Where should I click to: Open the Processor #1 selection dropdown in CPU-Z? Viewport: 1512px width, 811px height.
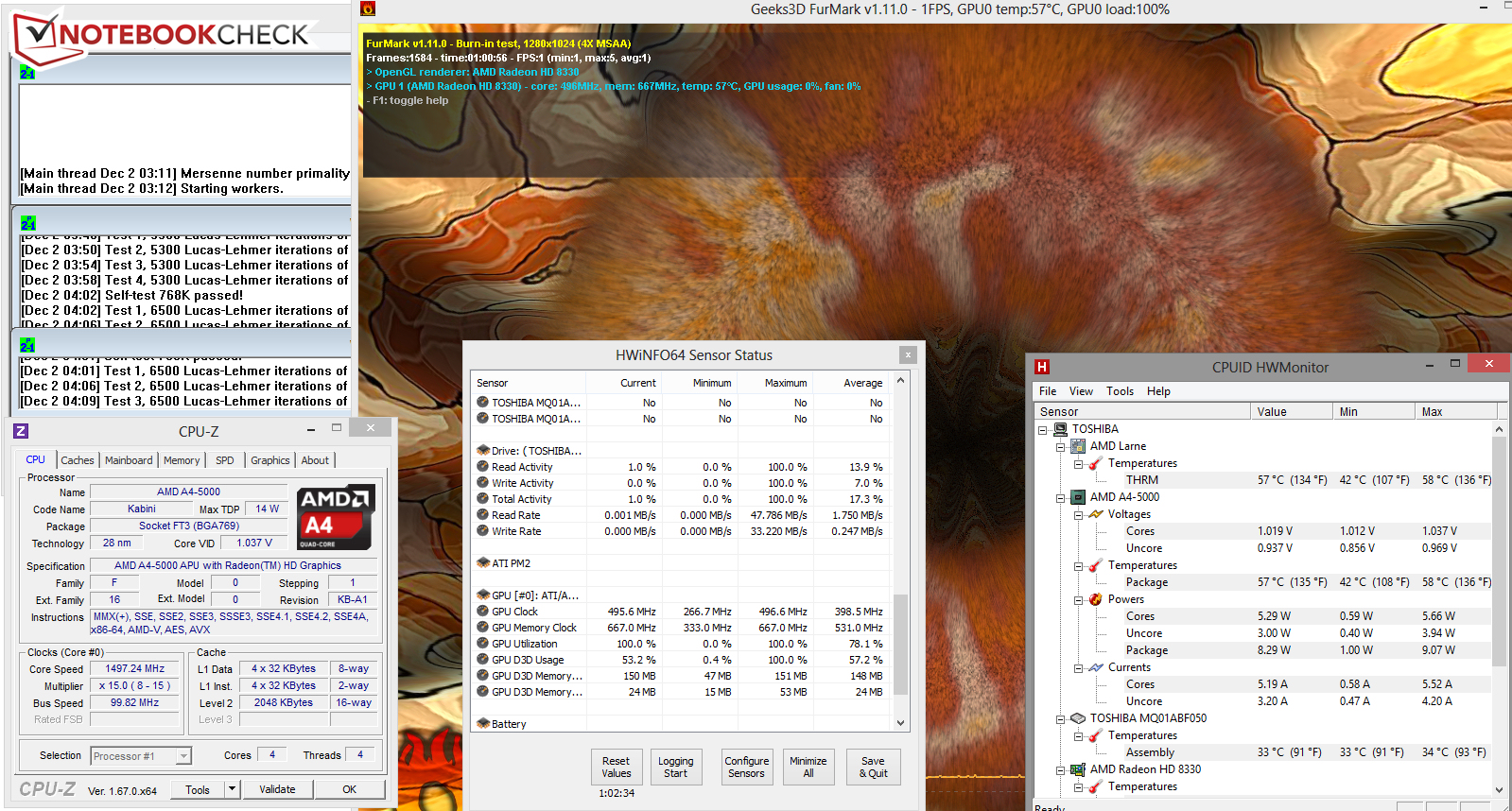point(183,756)
